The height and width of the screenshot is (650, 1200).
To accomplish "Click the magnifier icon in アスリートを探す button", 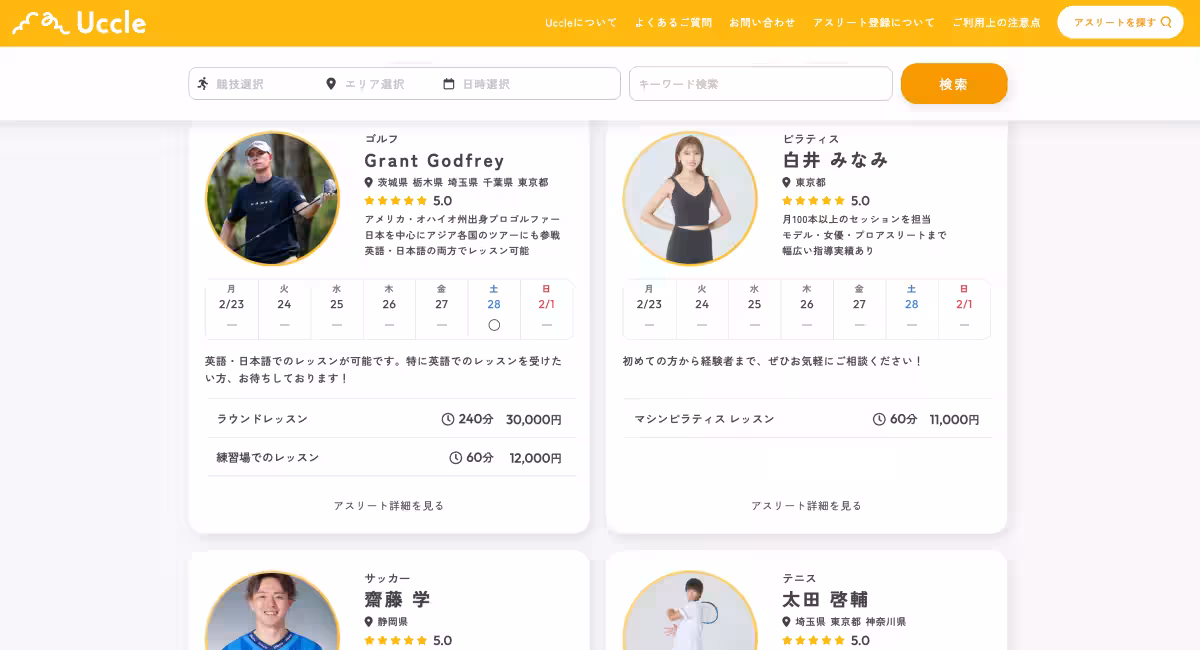I will (1167, 21).
